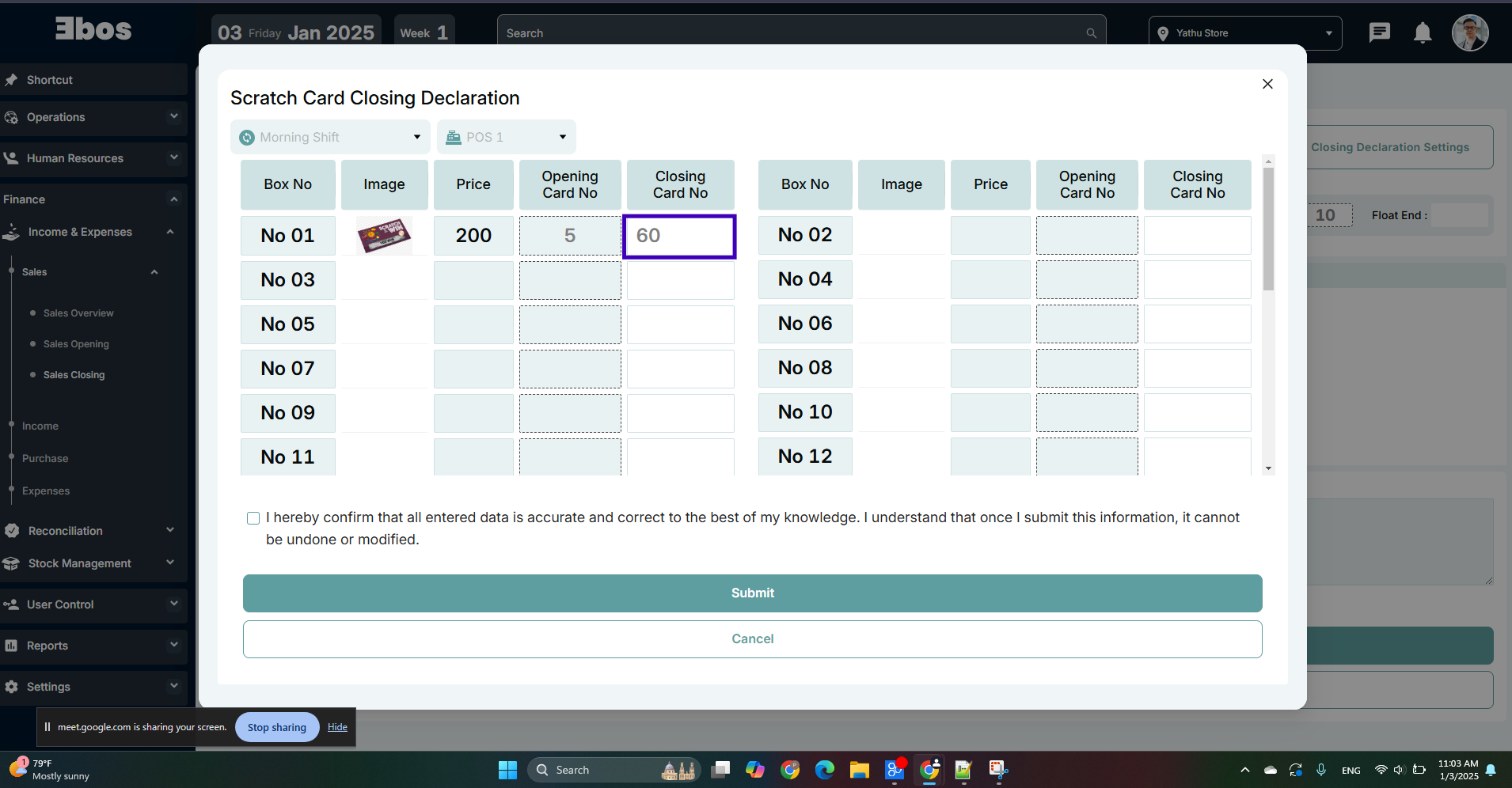The width and height of the screenshot is (1512, 788).
Task: Click the Task View taskbar icon
Action: click(720, 770)
